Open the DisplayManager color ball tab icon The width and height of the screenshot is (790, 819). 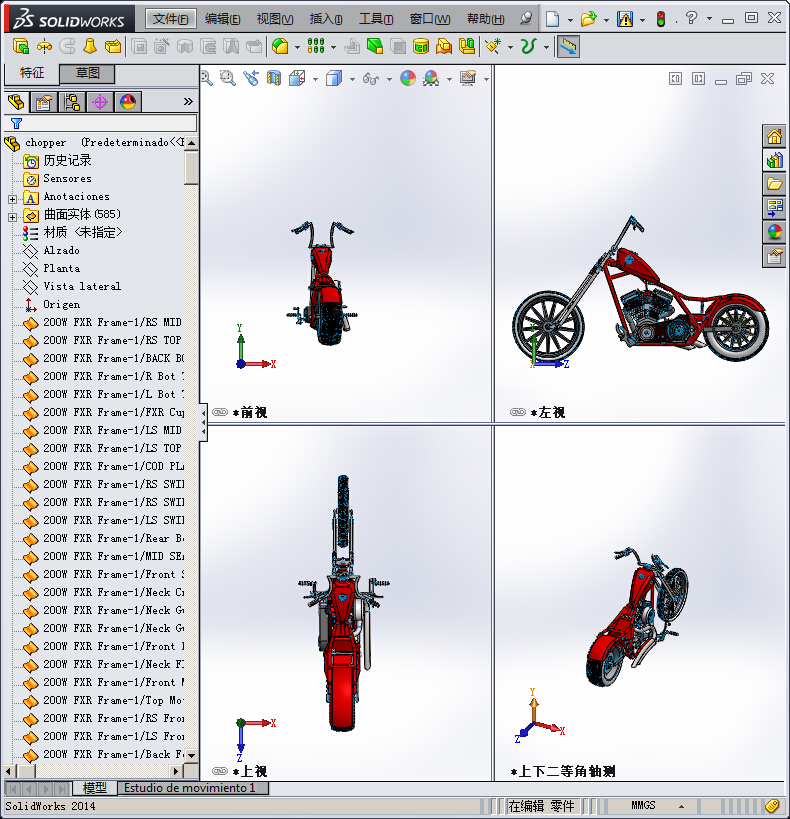tap(128, 101)
